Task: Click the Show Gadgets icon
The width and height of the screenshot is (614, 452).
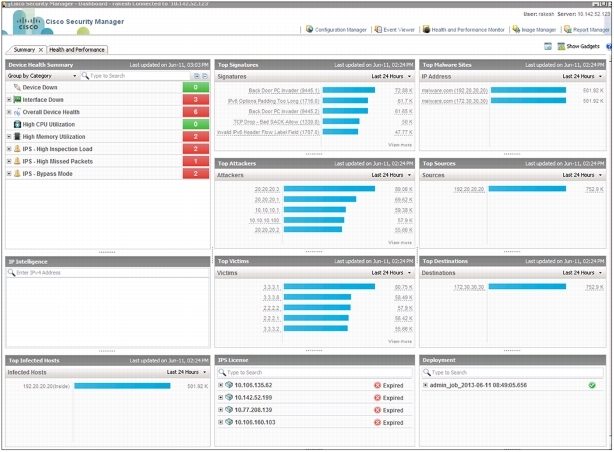Action: (x=561, y=46)
